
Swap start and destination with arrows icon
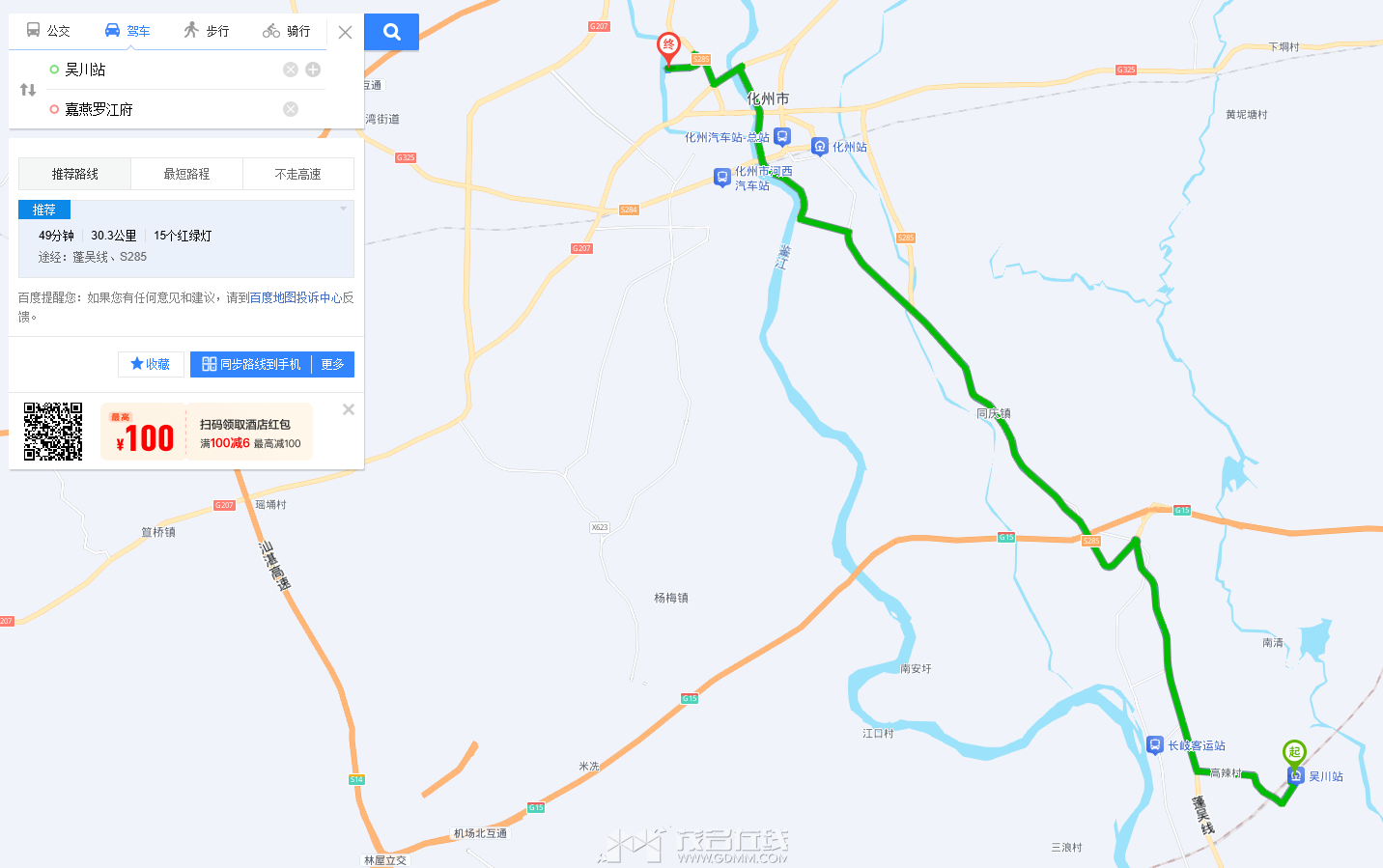click(x=28, y=90)
